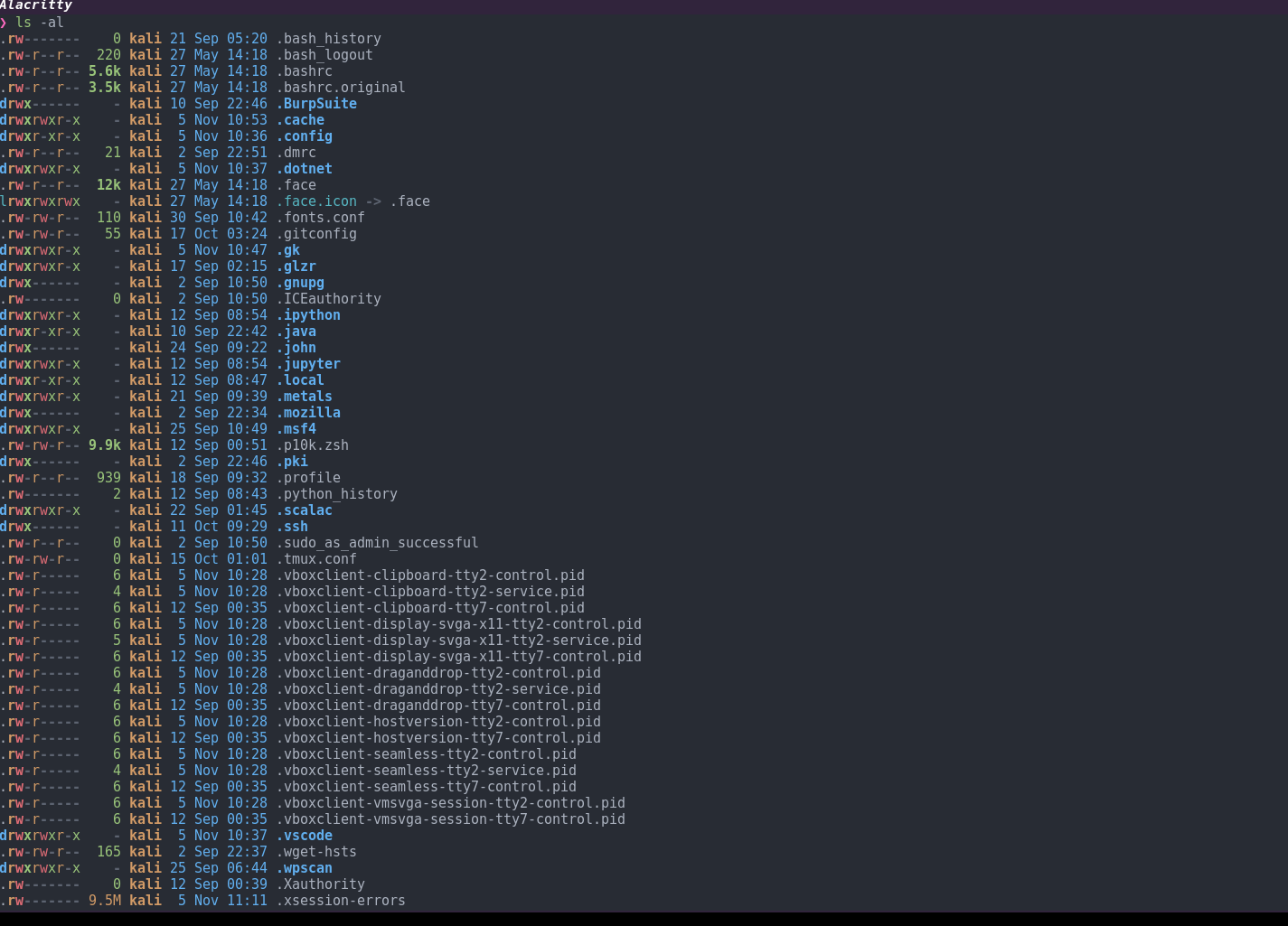Click the 939 size of .profile
Viewport: 1288px width, 926px height.
click(108, 478)
